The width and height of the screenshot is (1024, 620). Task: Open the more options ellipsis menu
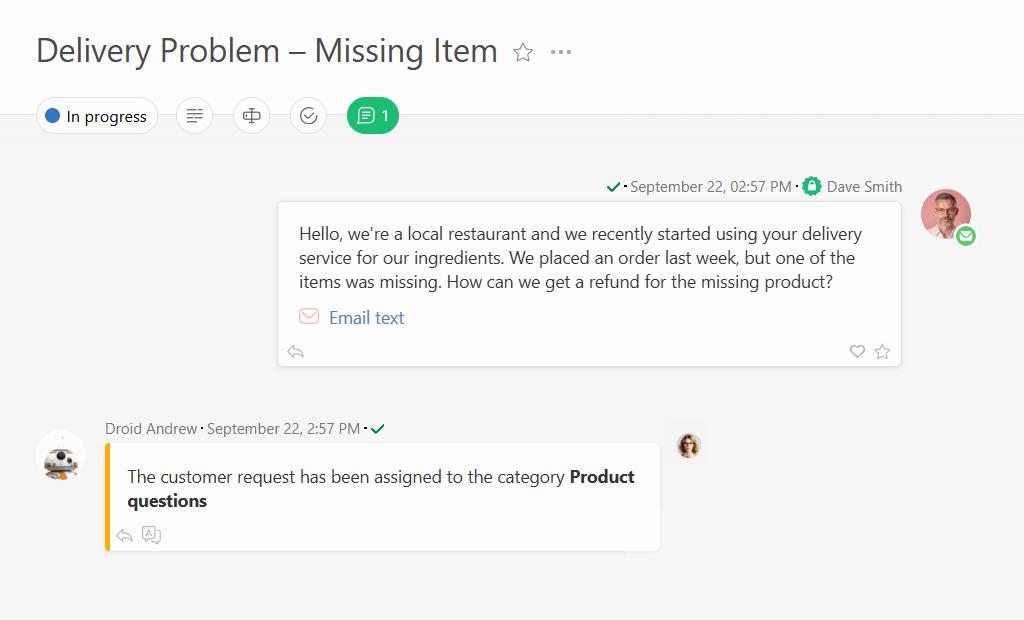click(x=561, y=52)
